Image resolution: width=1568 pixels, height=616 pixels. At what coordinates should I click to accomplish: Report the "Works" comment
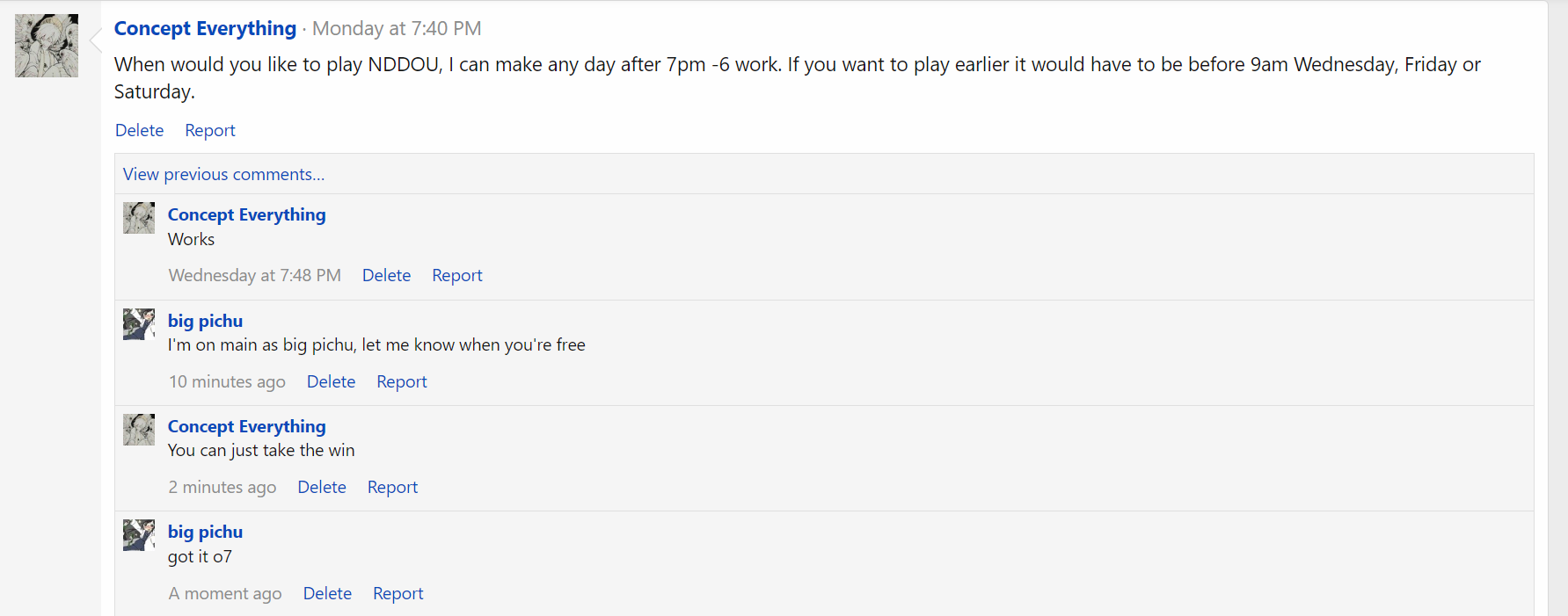pyautogui.click(x=457, y=275)
